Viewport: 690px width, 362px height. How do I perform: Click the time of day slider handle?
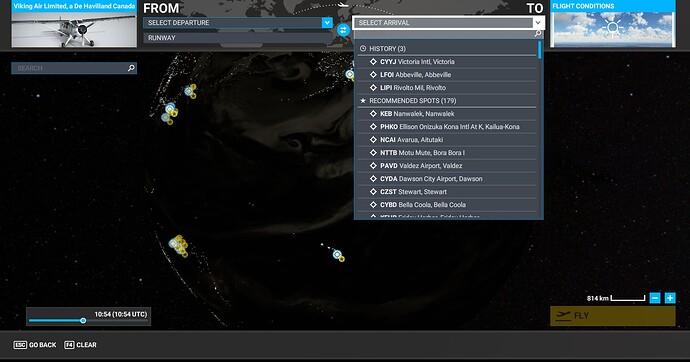pyautogui.click(x=83, y=321)
